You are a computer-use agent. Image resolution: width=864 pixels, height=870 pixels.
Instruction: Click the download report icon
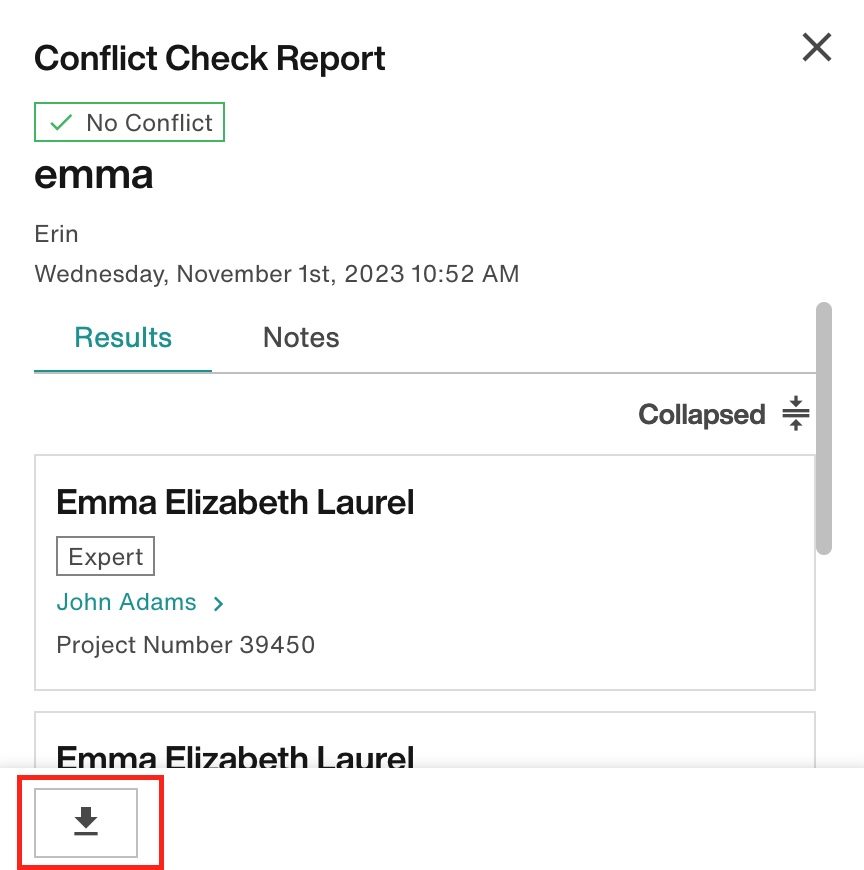coord(86,822)
